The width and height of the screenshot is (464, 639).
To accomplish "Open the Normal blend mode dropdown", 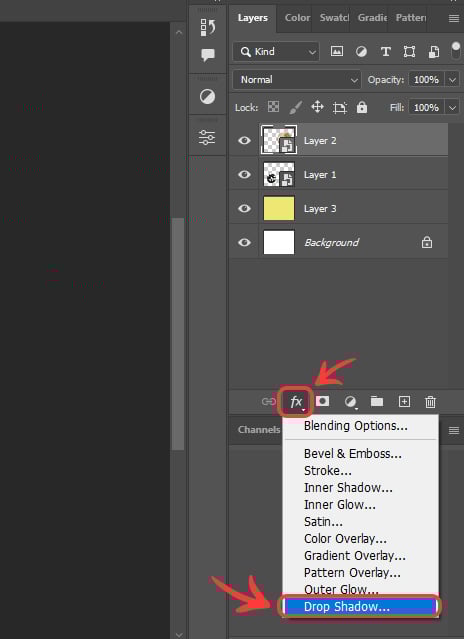I will pyautogui.click(x=297, y=79).
